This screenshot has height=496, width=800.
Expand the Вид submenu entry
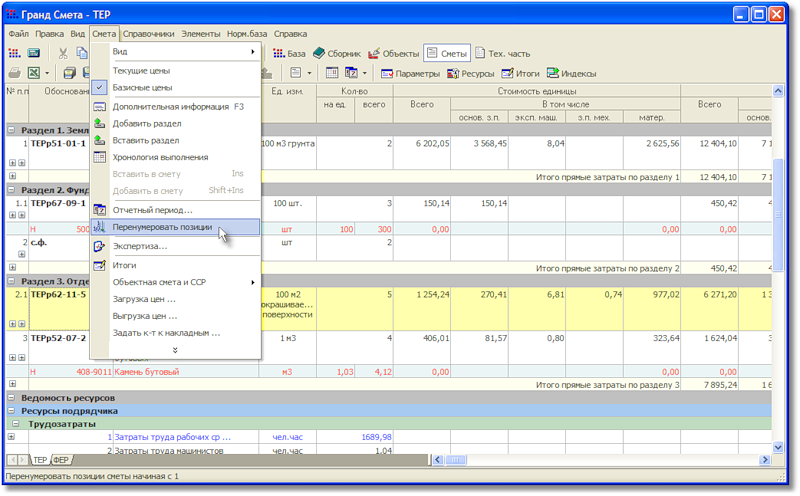(x=176, y=52)
